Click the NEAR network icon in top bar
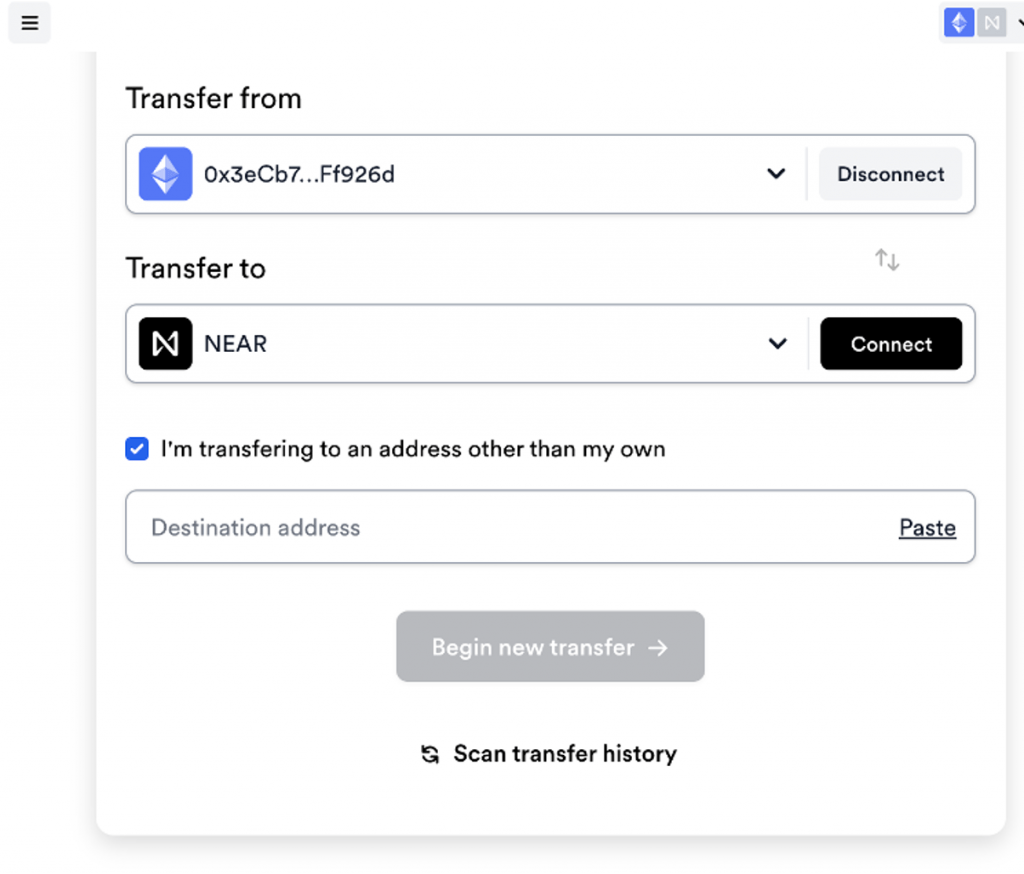The height and width of the screenshot is (874, 1024). 991,23
